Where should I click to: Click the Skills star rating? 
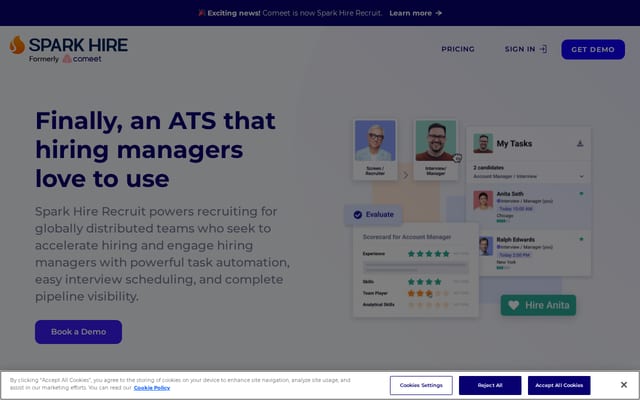point(424,282)
